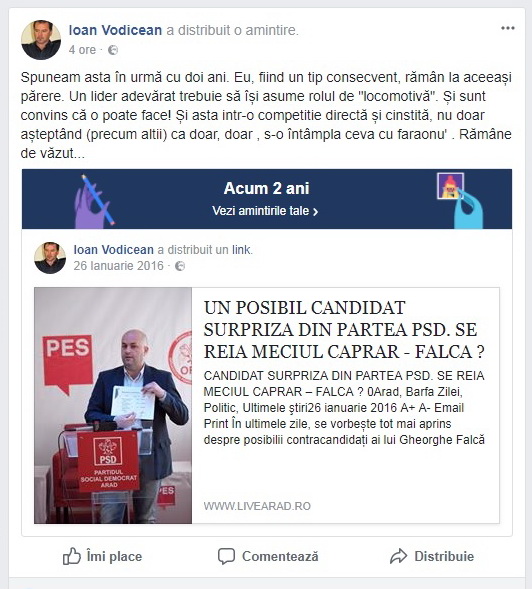The height and width of the screenshot is (589, 532).
Task: Open the three-dot post options menu
Action: coord(508,28)
